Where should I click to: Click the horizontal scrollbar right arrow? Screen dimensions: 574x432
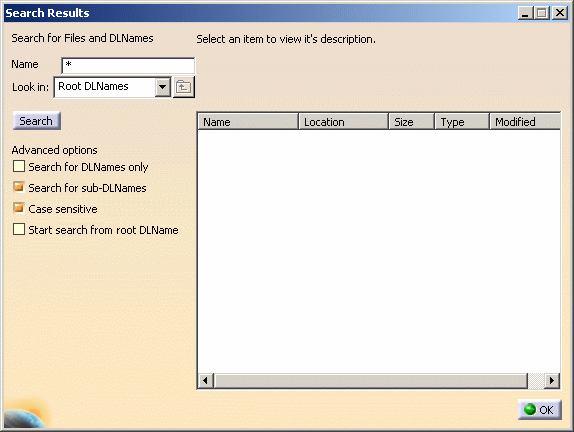point(552,381)
